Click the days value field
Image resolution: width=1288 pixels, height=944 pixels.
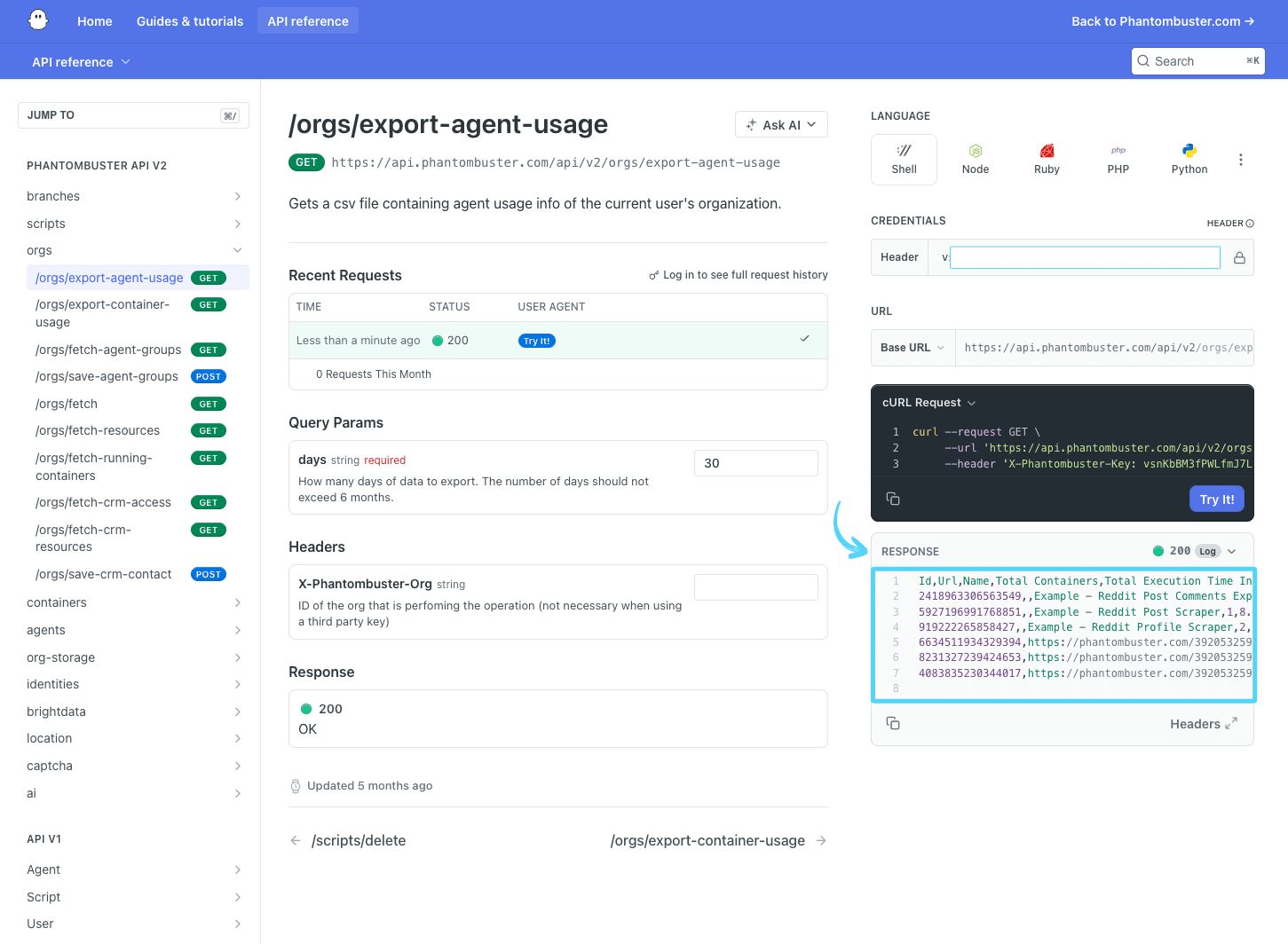[756, 463]
